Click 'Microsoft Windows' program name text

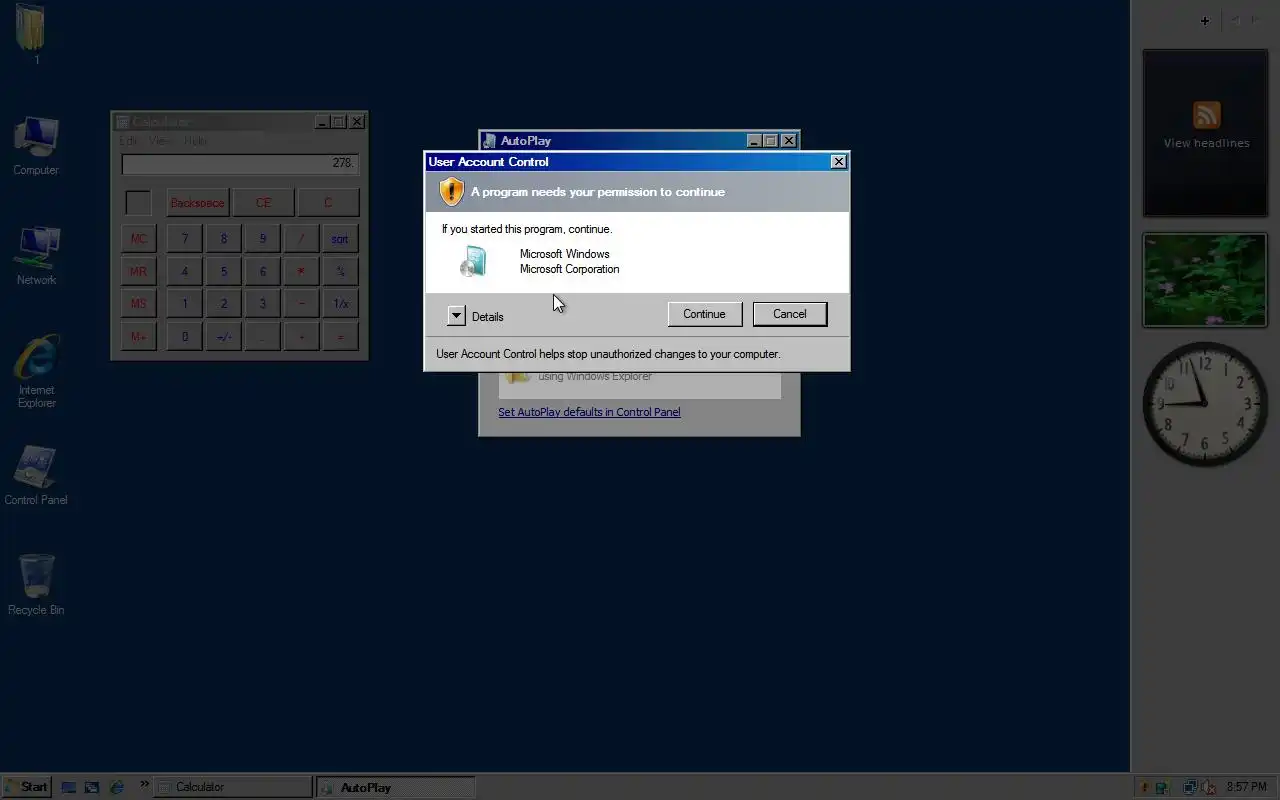[564, 254]
